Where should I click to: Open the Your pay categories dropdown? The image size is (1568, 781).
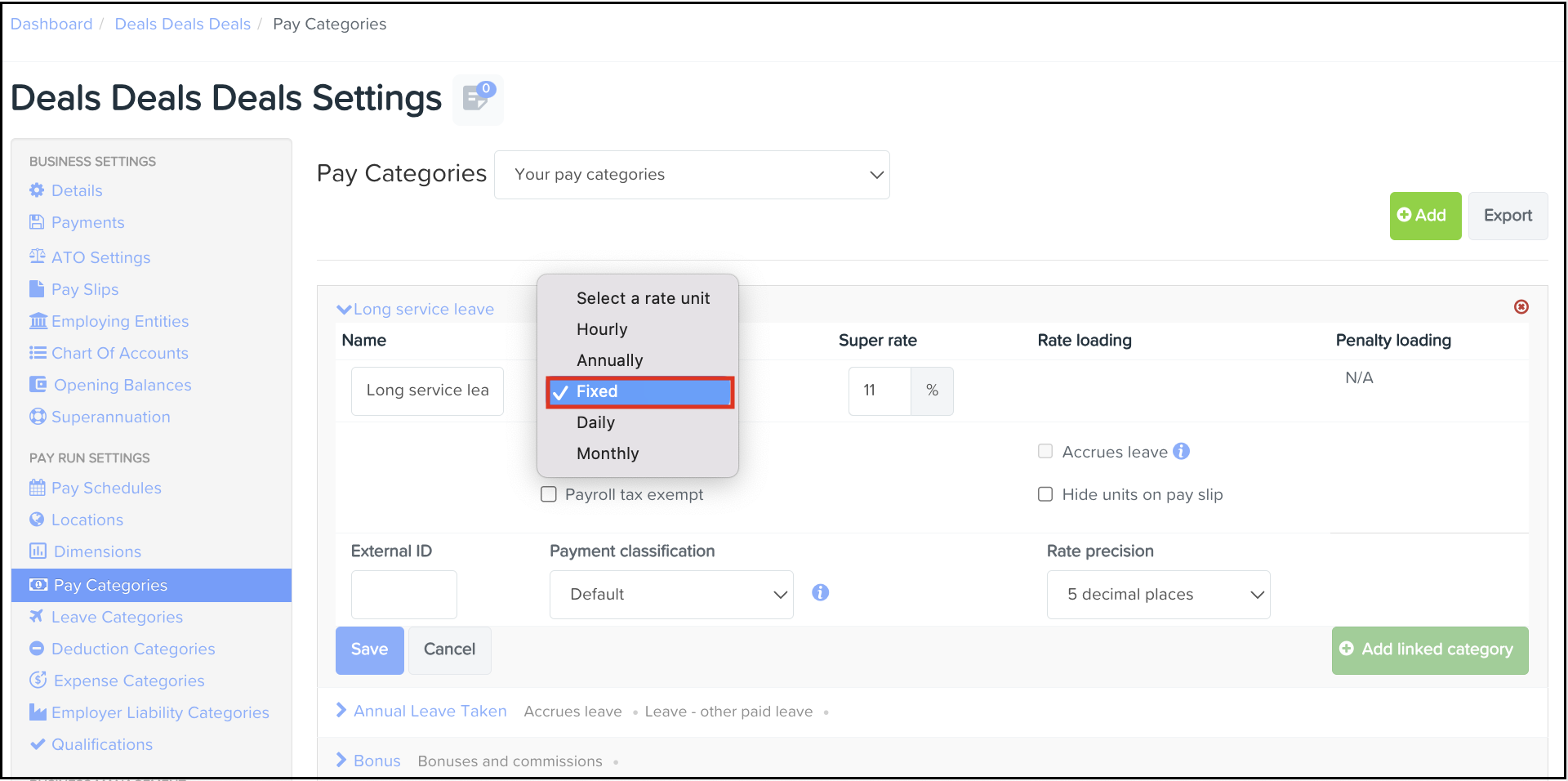tap(692, 175)
